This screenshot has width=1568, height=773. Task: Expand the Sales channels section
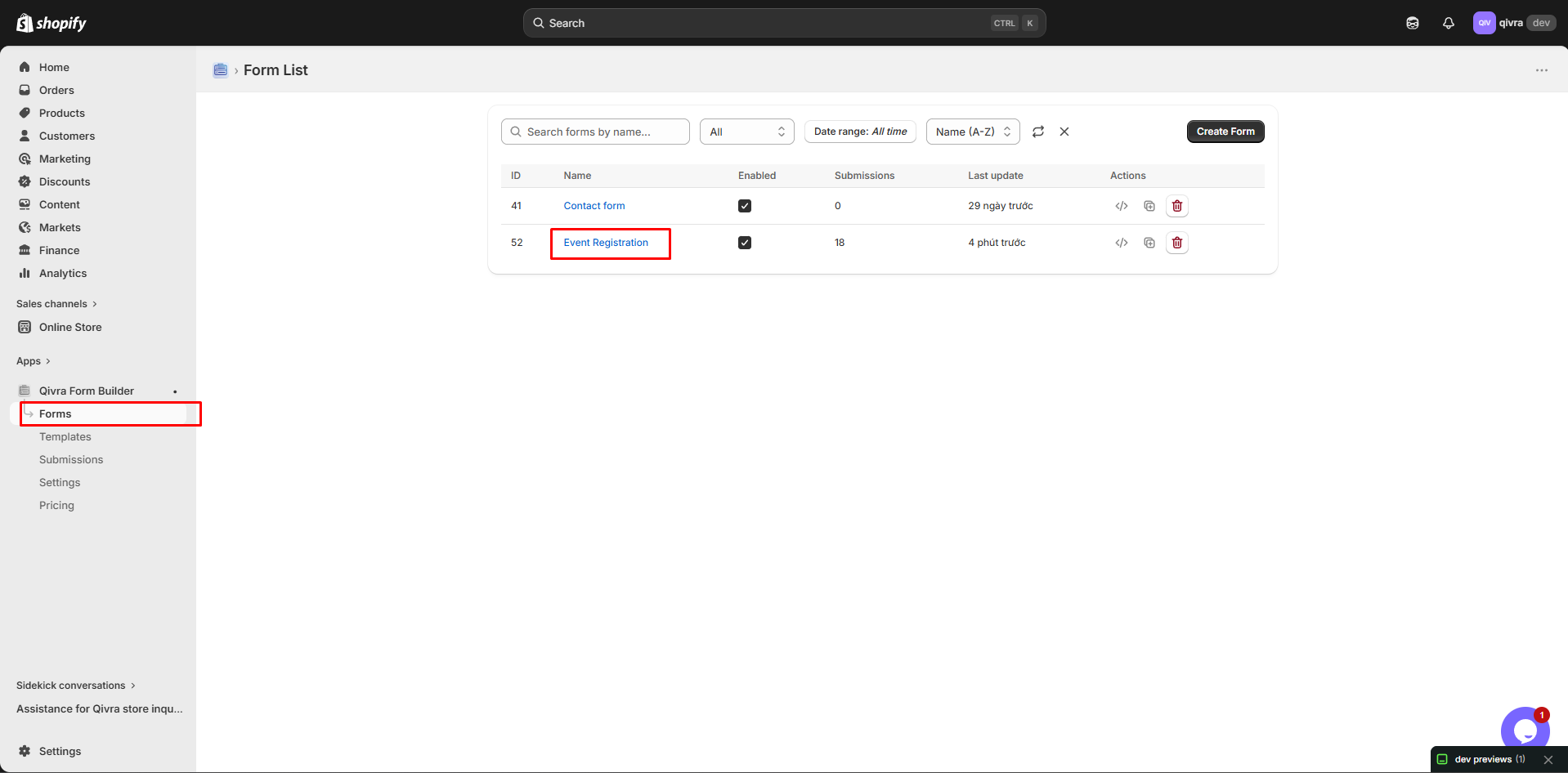coord(56,304)
